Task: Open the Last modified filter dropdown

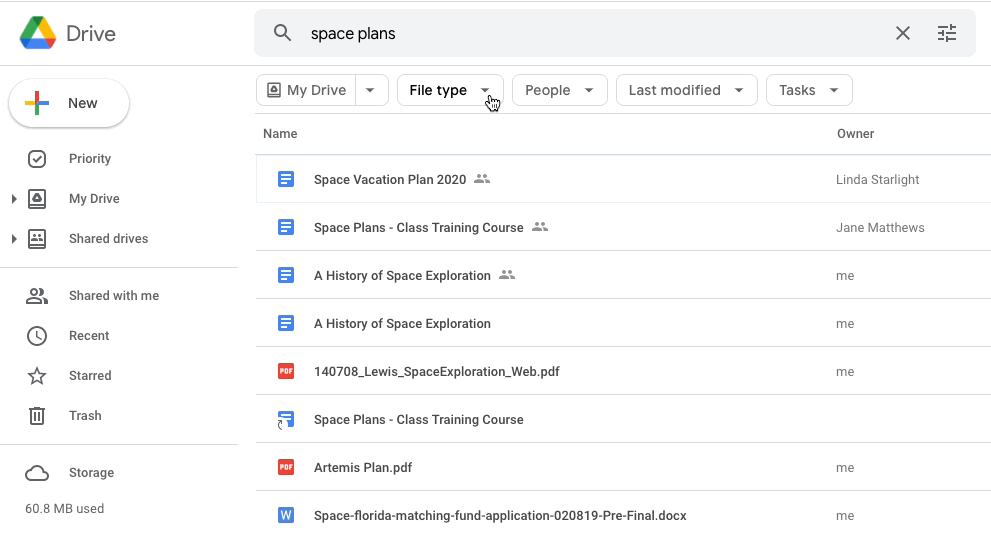Action: click(686, 90)
